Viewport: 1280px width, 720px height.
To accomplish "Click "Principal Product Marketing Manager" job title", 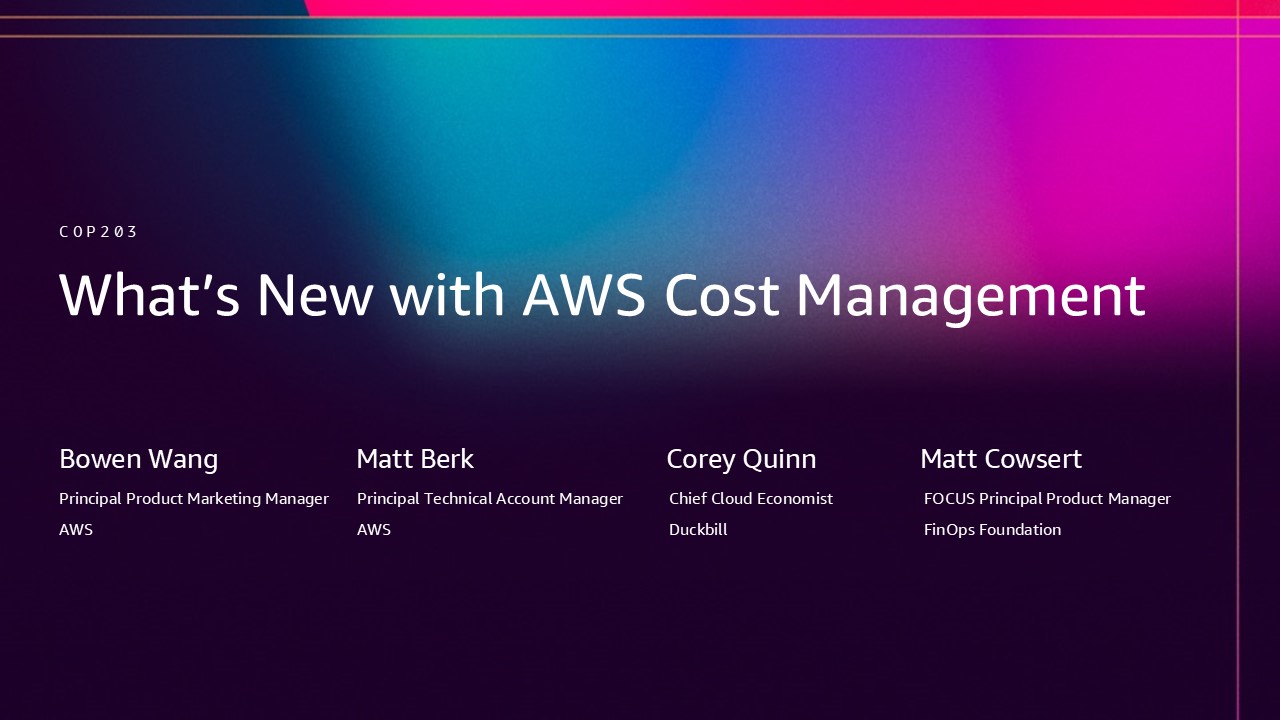I will 194,498.
